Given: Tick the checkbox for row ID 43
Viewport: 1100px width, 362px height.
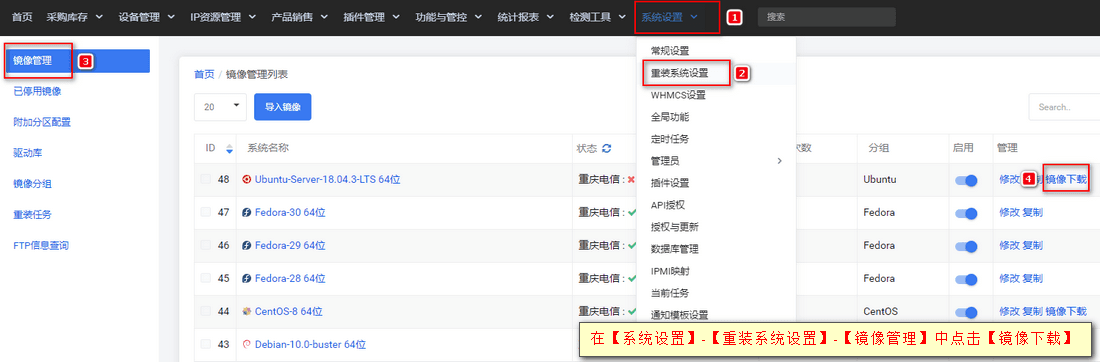Looking at the screenshot, I should 206,344.
